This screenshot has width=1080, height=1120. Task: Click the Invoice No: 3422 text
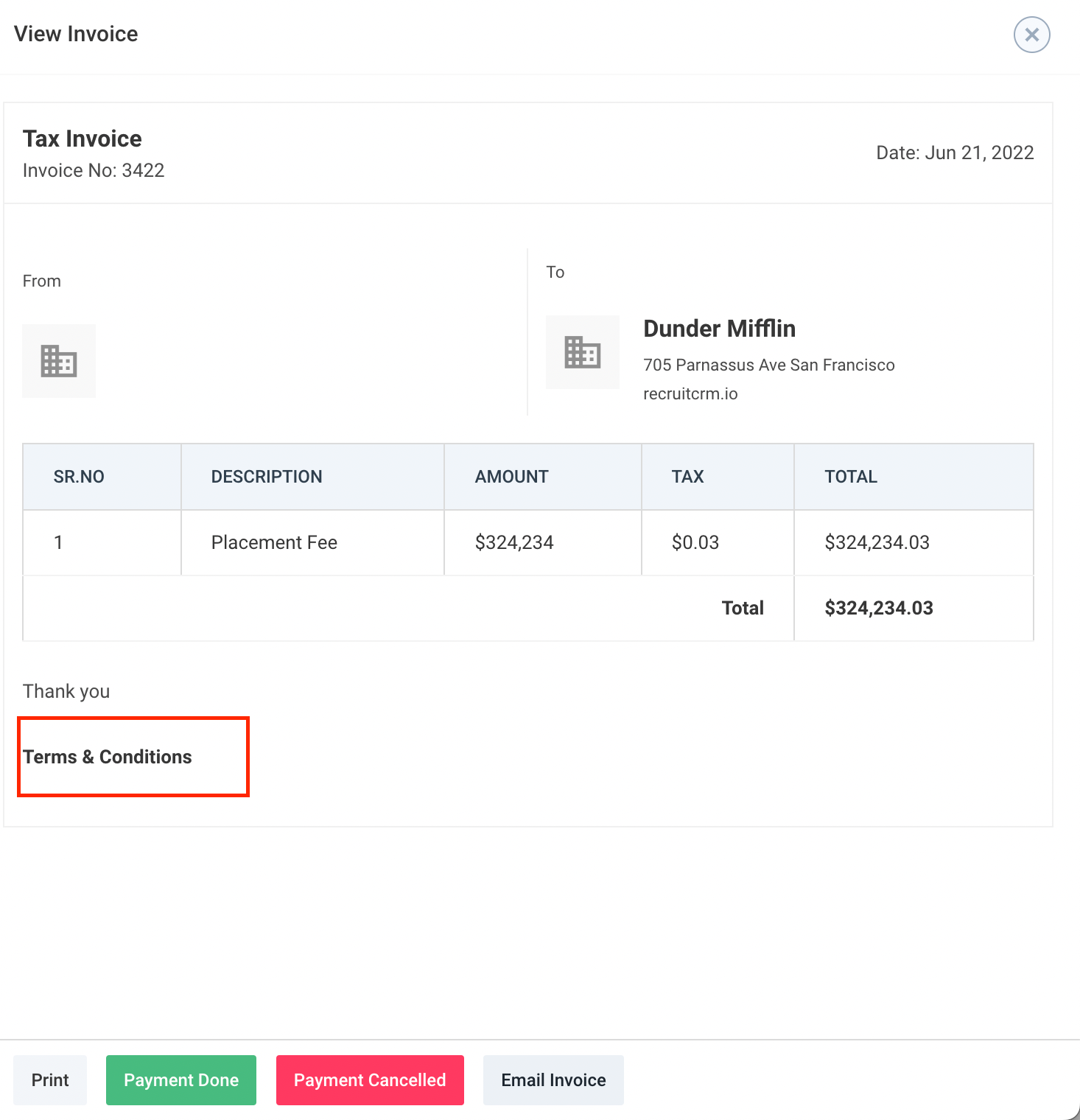pyautogui.click(x=94, y=170)
